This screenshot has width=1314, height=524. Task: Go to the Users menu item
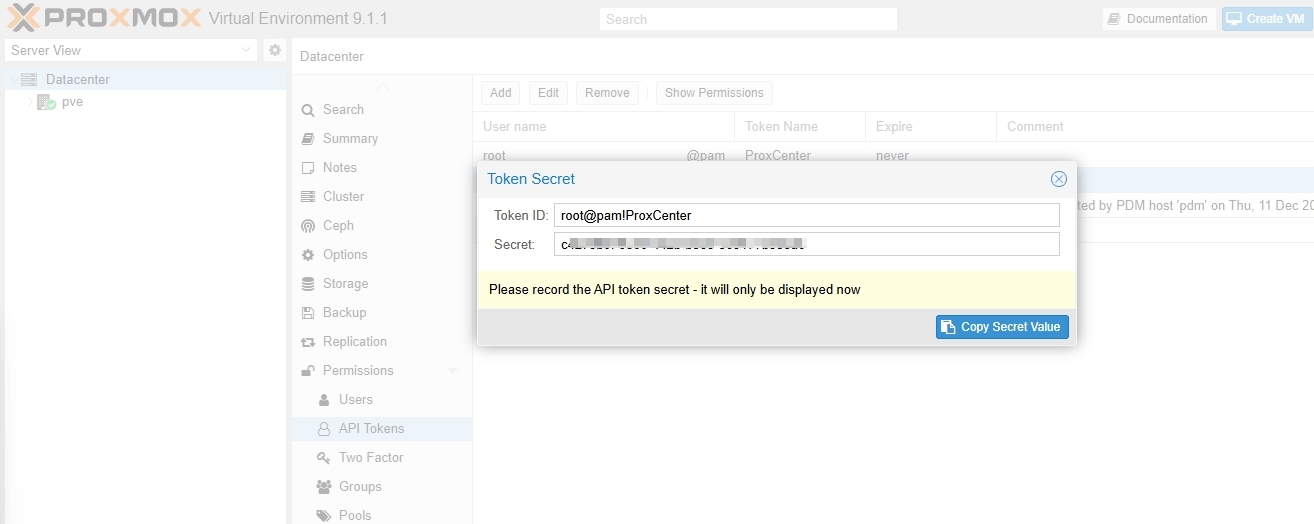[x=355, y=400]
